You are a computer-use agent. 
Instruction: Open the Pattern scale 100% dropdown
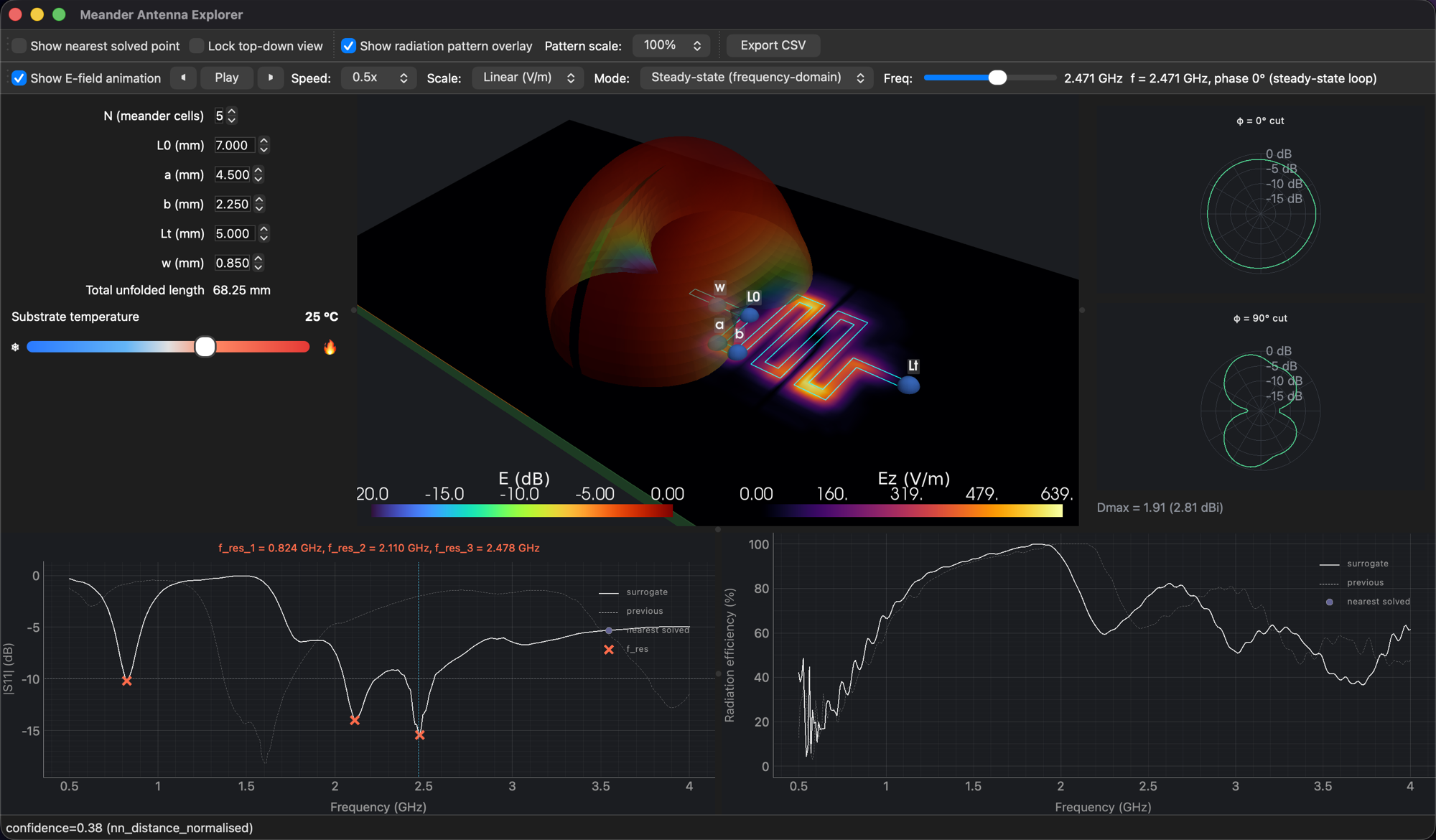pos(671,45)
